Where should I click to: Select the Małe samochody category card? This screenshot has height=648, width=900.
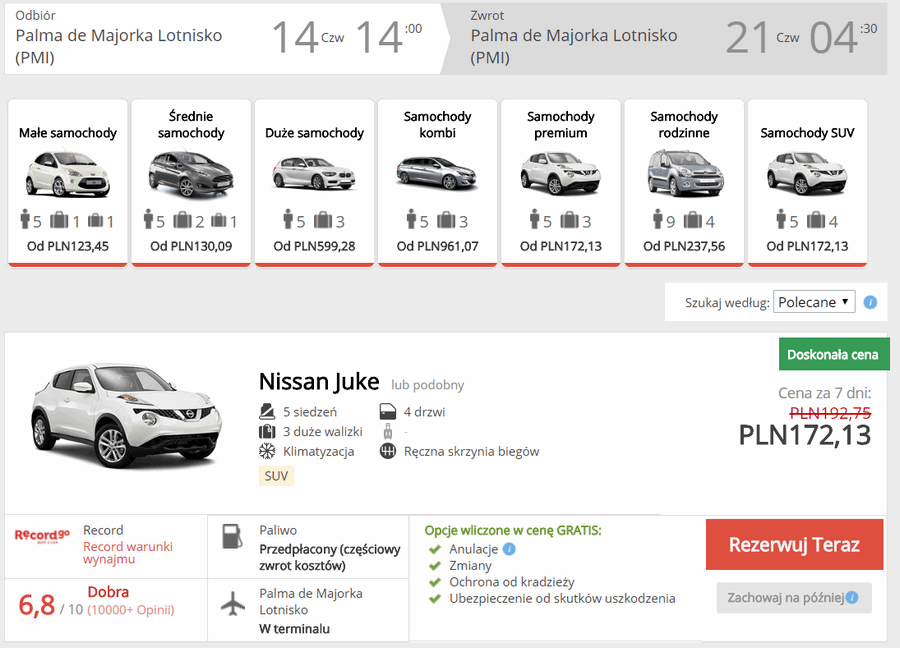pos(68,183)
